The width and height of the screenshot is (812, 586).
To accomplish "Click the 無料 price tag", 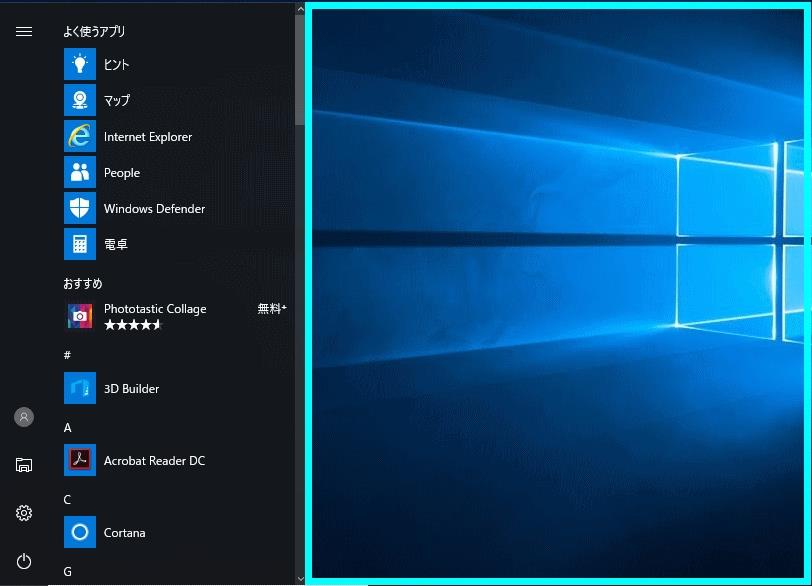I will coord(272,309).
